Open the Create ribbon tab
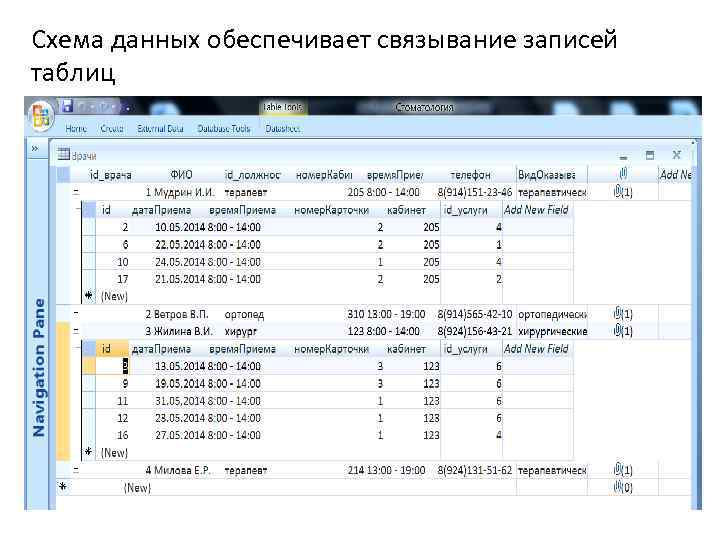The width and height of the screenshot is (720, 540). pos(112,129)
